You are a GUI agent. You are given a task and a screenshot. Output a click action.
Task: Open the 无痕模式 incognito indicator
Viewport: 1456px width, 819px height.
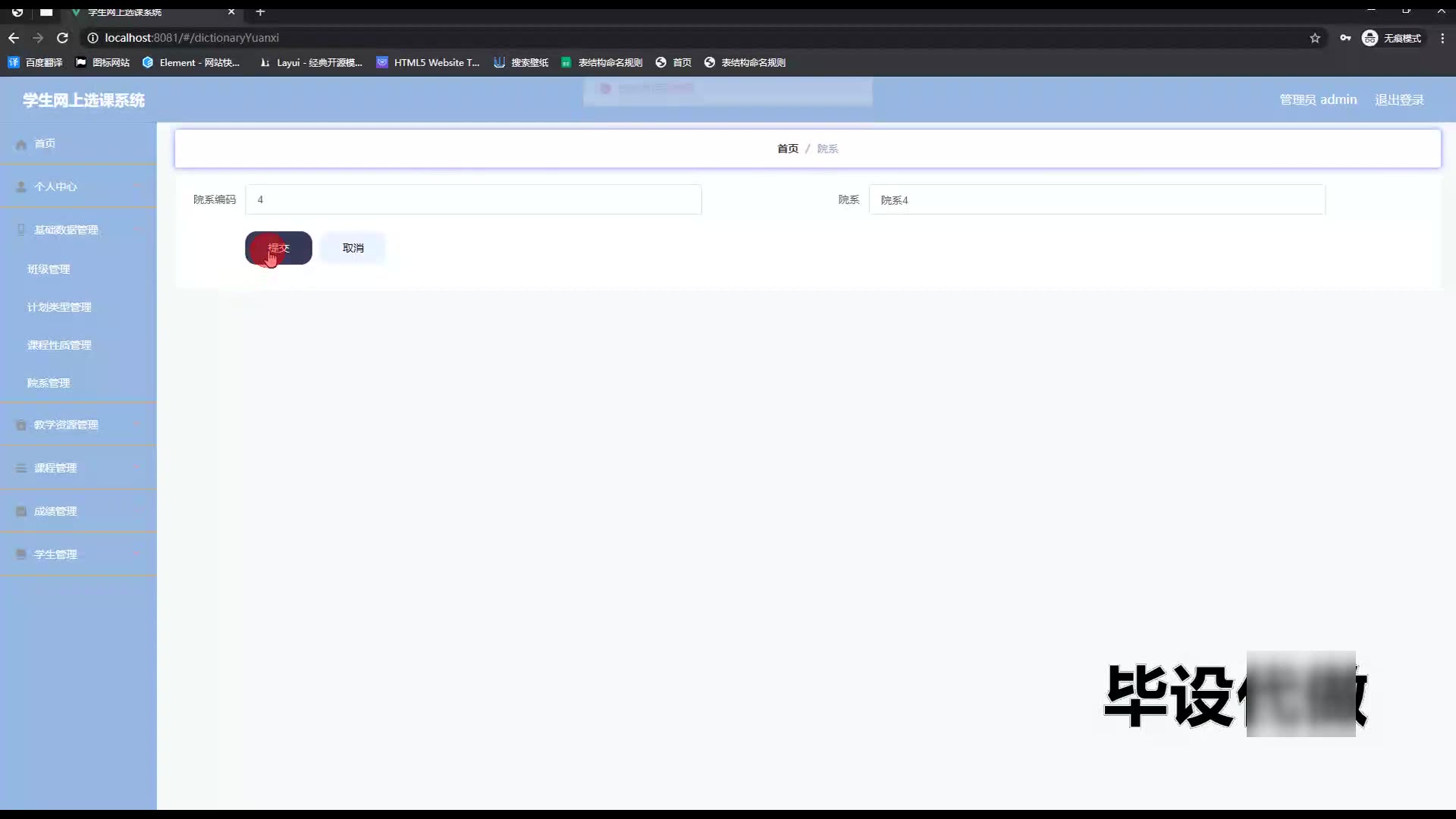(1392, 38)
